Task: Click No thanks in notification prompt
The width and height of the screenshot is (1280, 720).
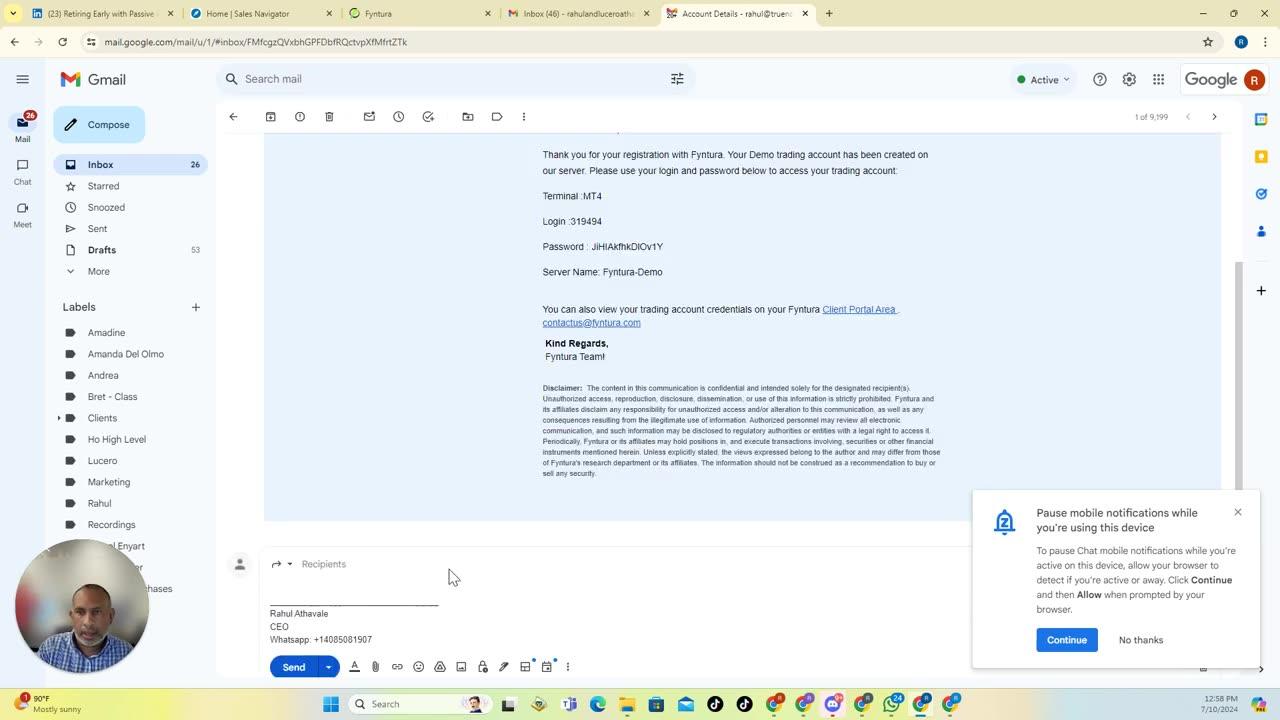Action: [1140, 640]
